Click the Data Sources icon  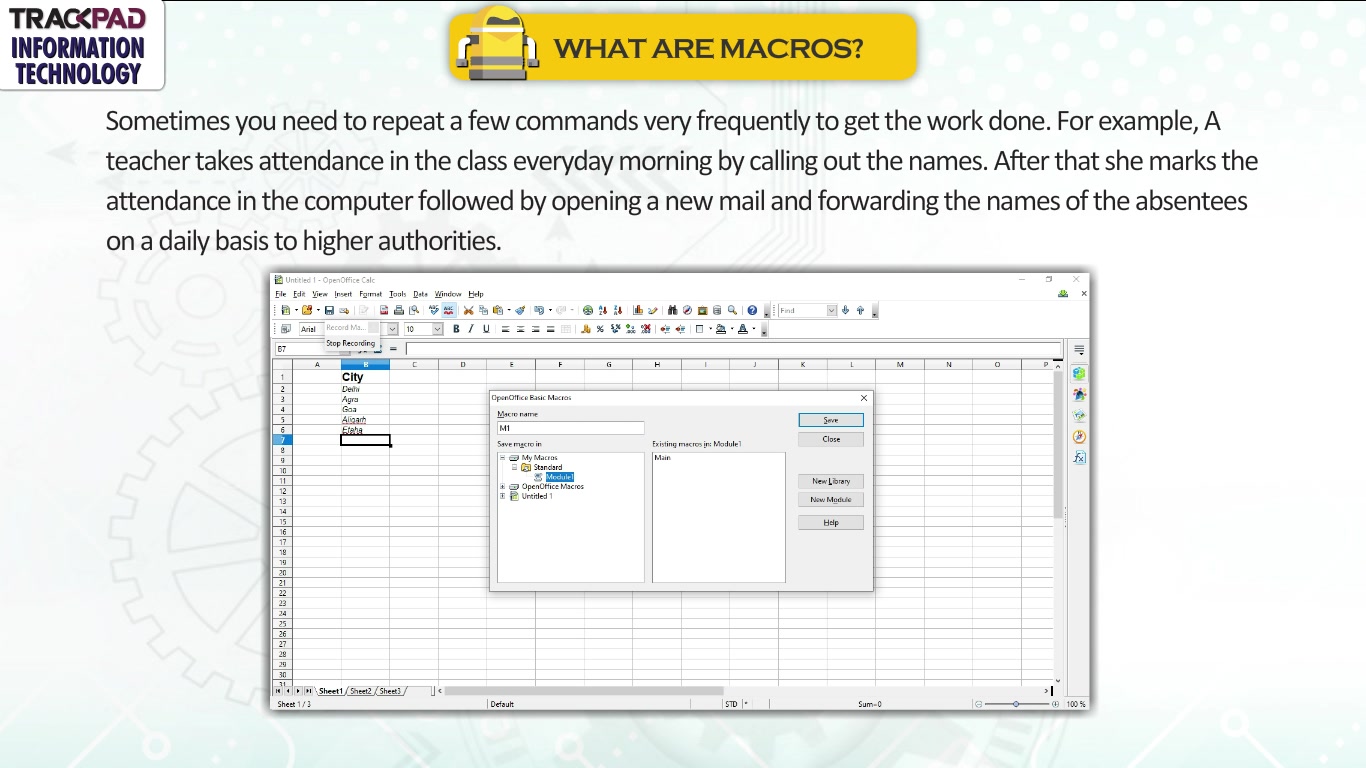pos(717,310)
